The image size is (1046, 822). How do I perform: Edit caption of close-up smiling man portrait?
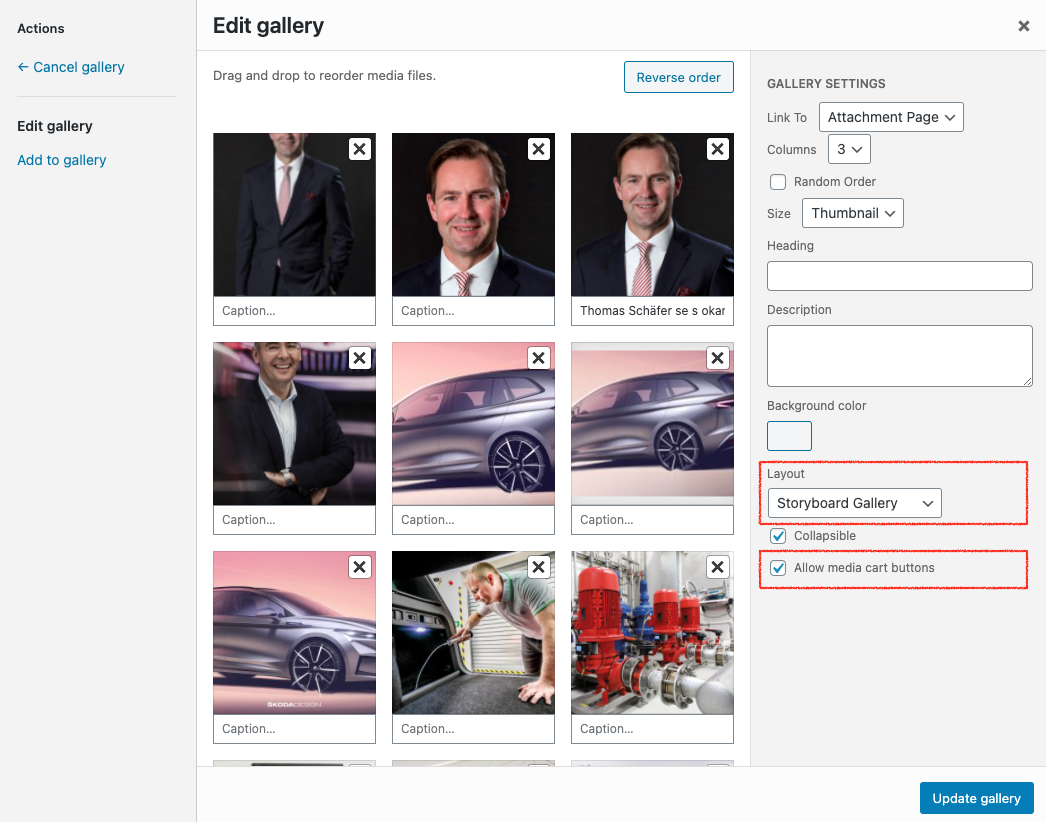pyautogui.click(x=473, y=311)
